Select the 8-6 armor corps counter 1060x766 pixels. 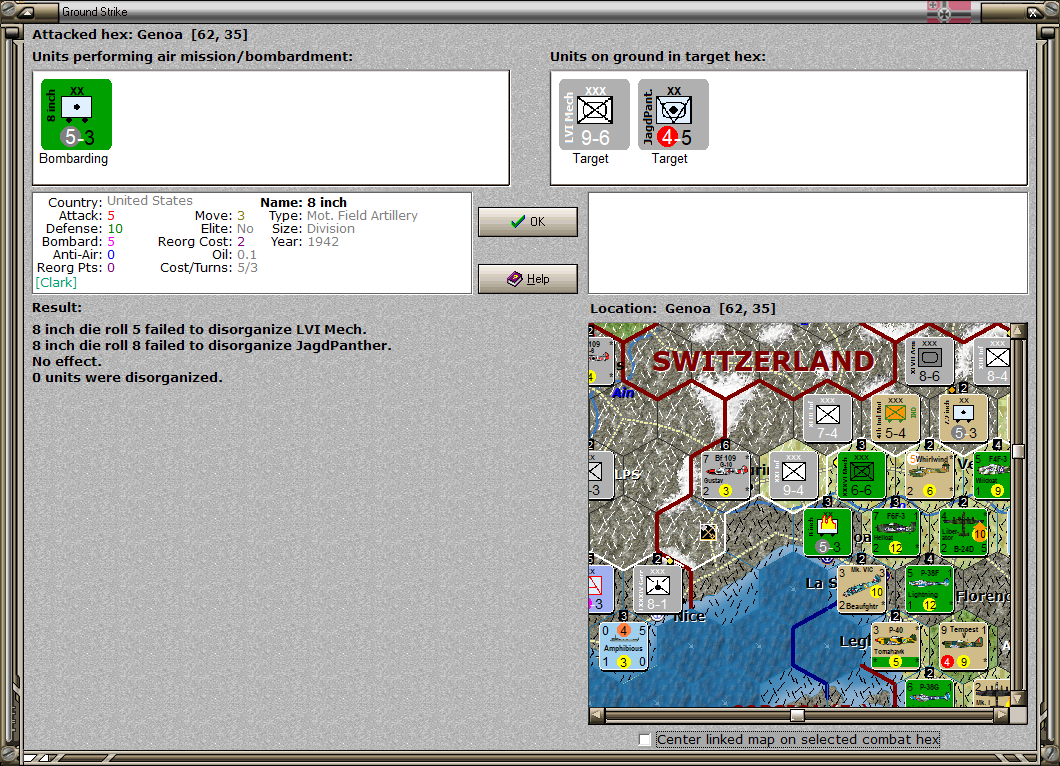(x=930, y=362)
